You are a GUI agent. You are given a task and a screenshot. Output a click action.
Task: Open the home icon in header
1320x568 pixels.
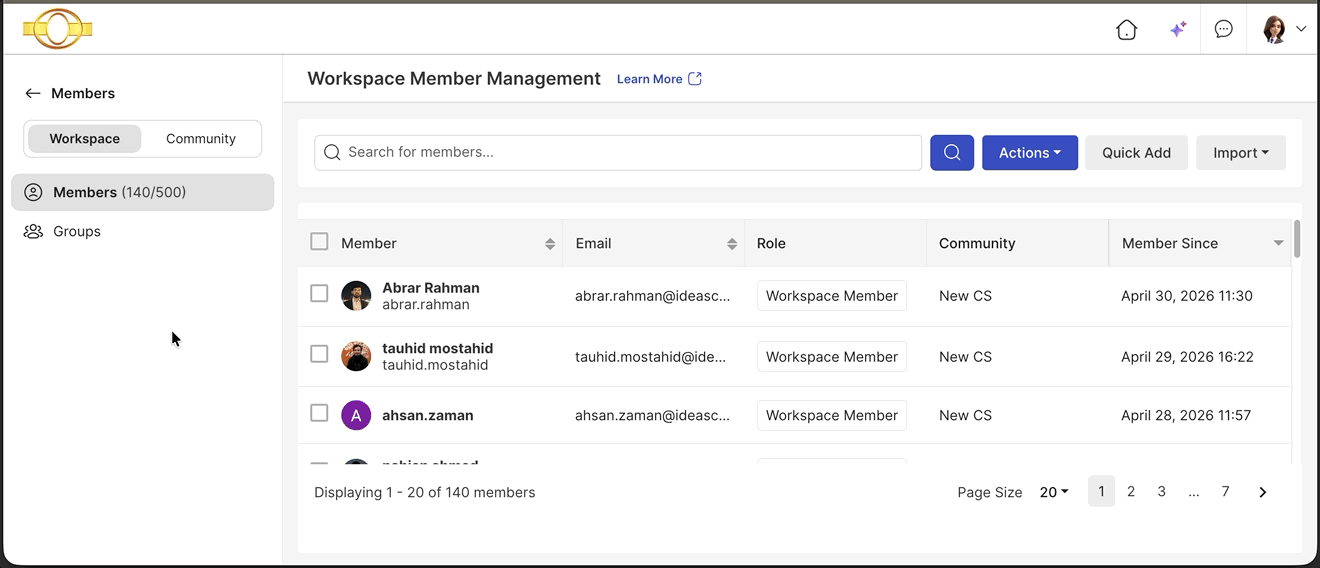1127,29
